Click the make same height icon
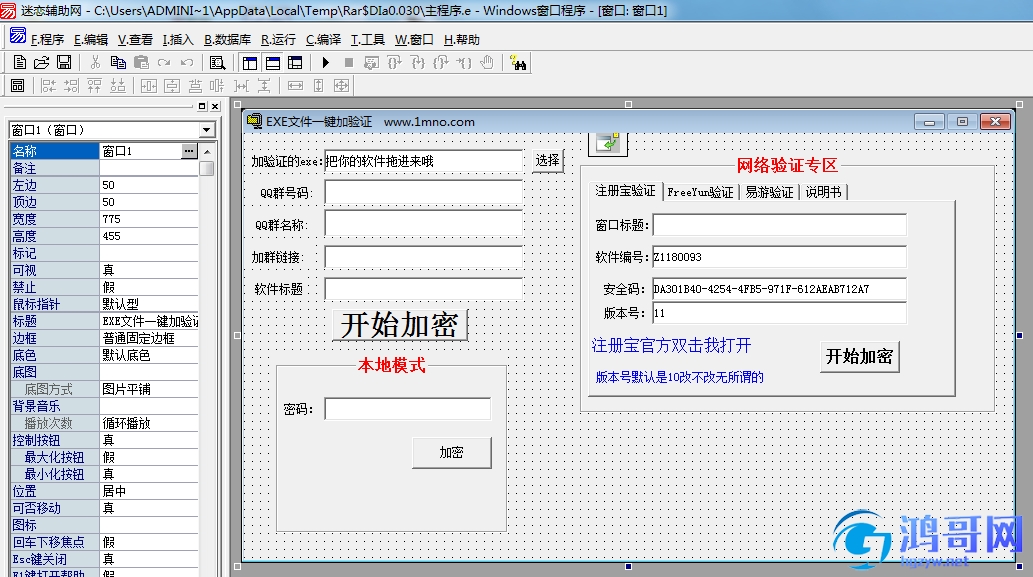This screenshot has height=577, width=1033. 319,86
